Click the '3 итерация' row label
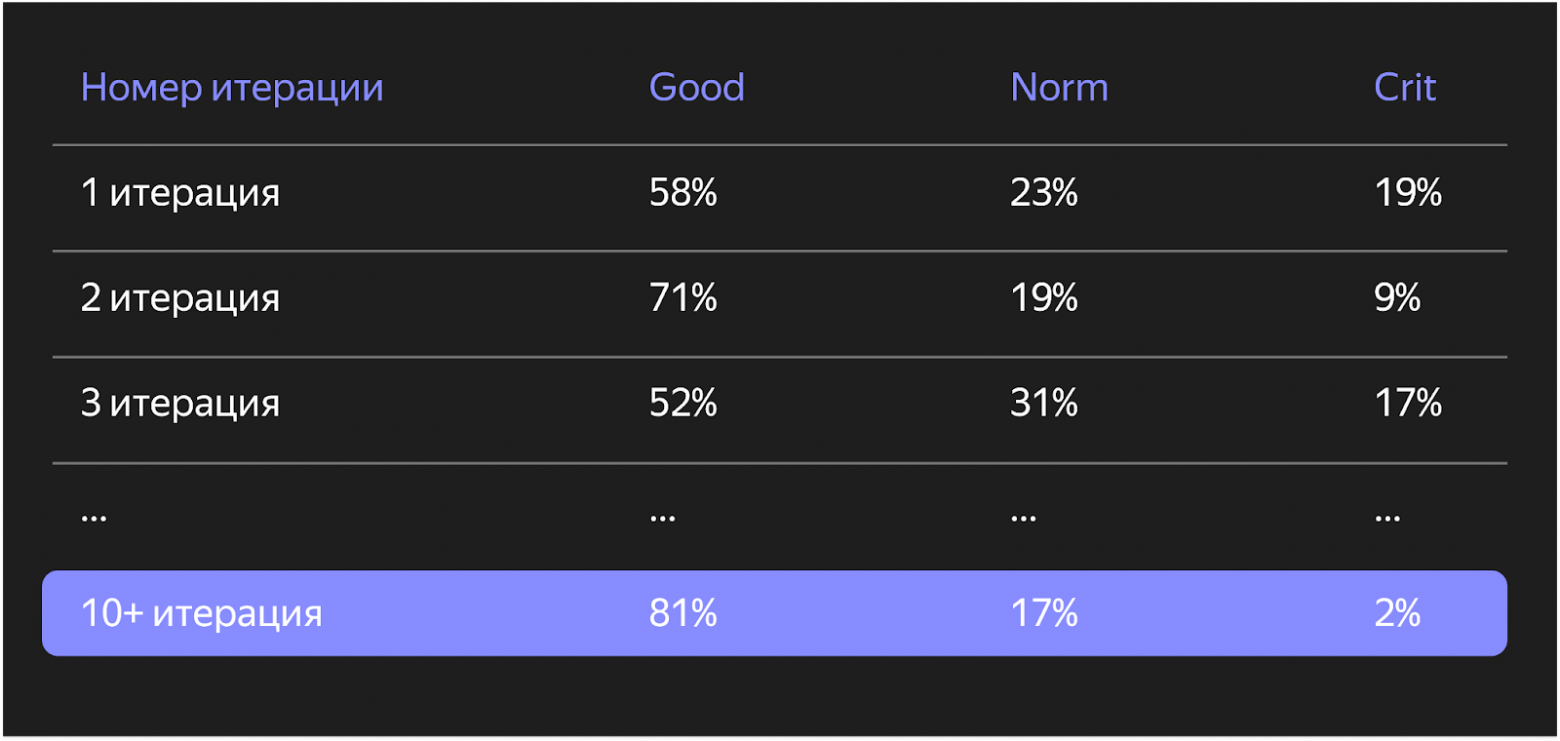This screenshot has width=1560, height=741. coord(180,403)
